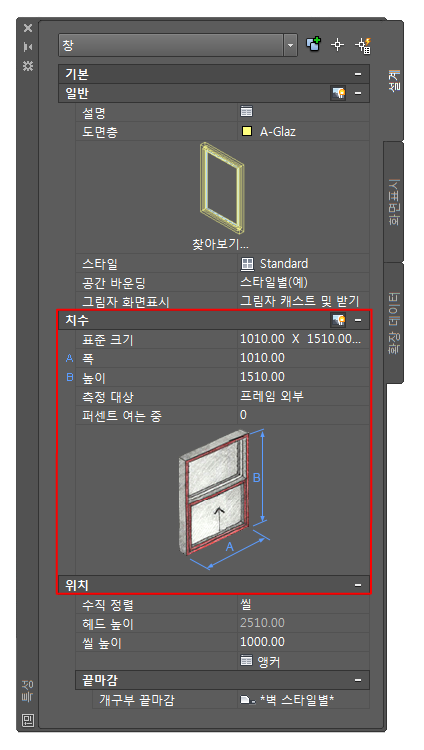Screen dimensions: 424x750
Task: Click the Quick Select icon in top toolbar
Action: [313, 45]
